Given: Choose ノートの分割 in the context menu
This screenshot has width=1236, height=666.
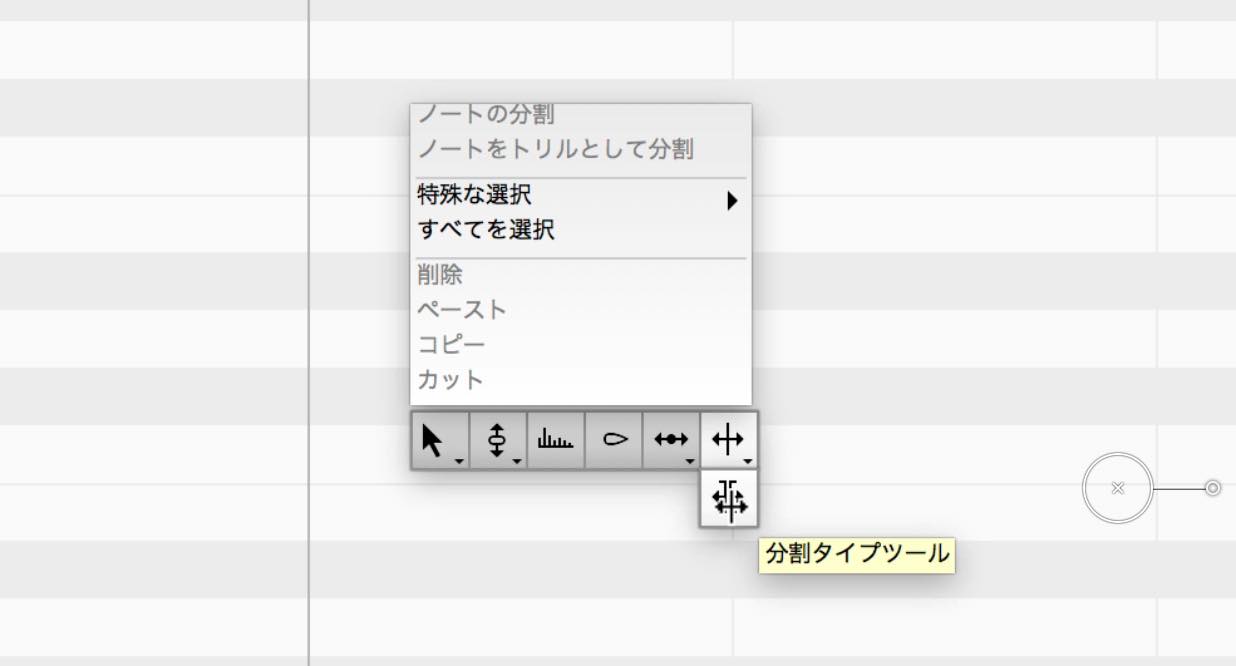Looking at the screenshot, I should point(581,114).
